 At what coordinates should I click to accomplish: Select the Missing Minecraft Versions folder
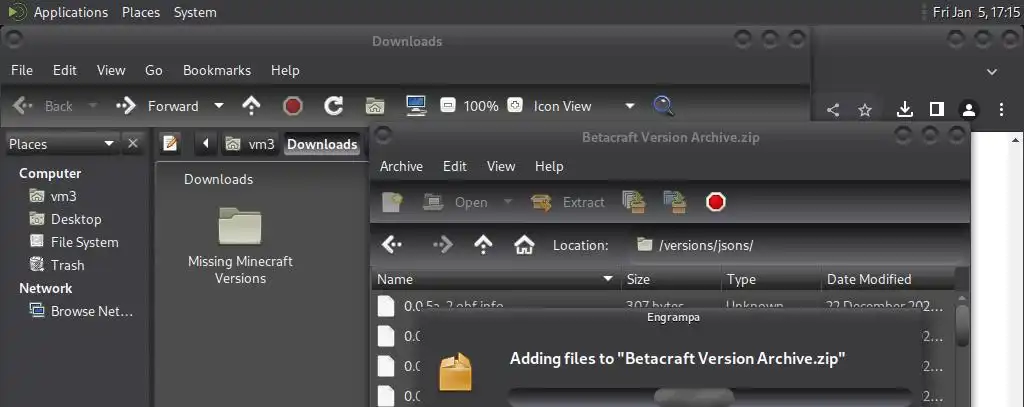point(240,246)
